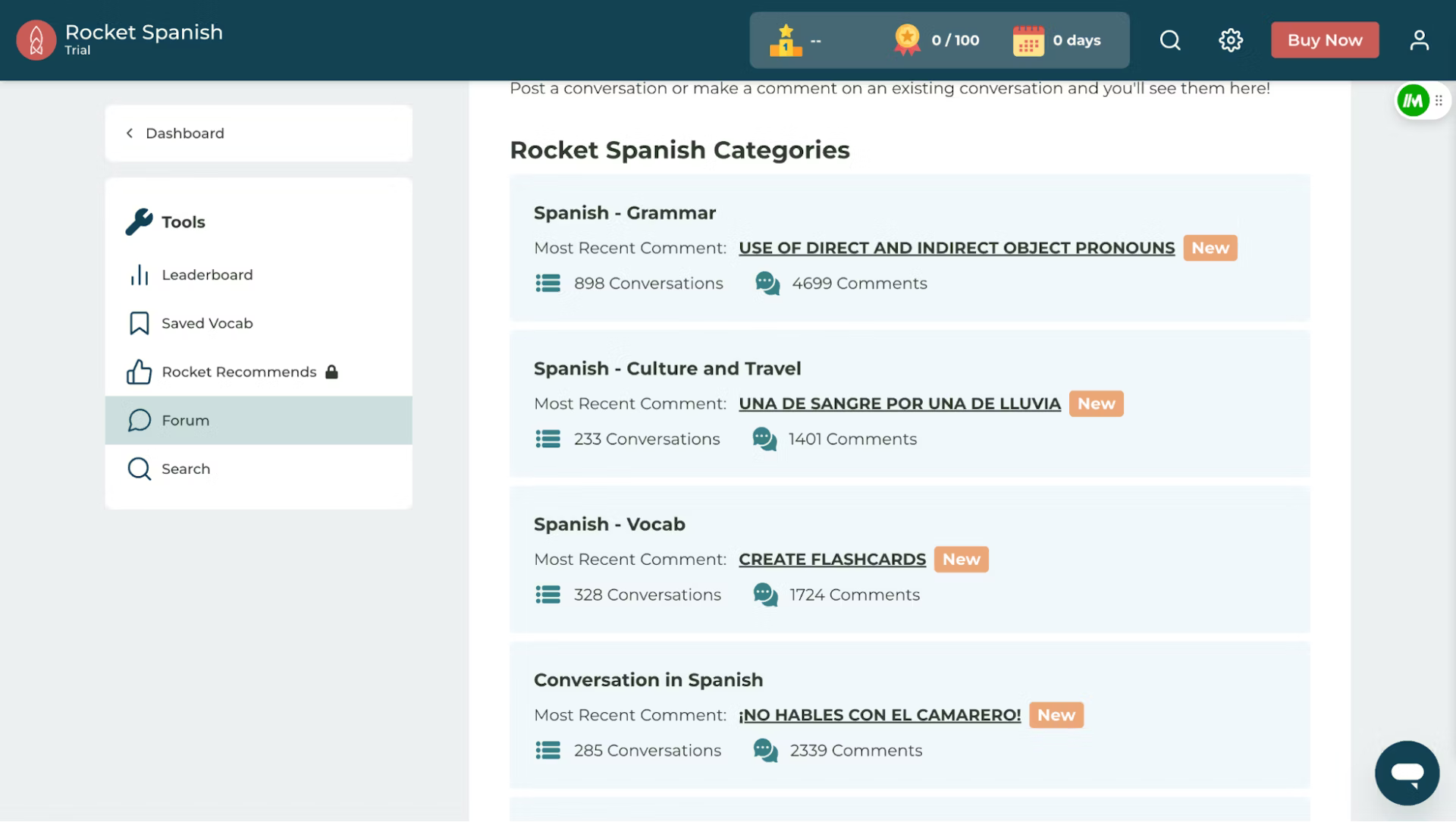Click New badge beside UNA DE SANGRE
This screenshot has width=1456, height=822.
[1096, 403]
